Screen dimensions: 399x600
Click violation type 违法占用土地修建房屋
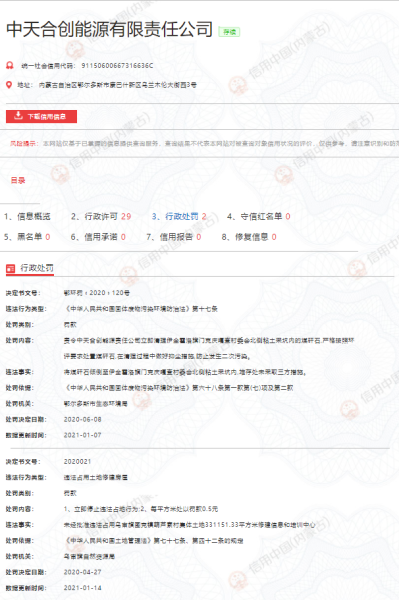[96, 478]
